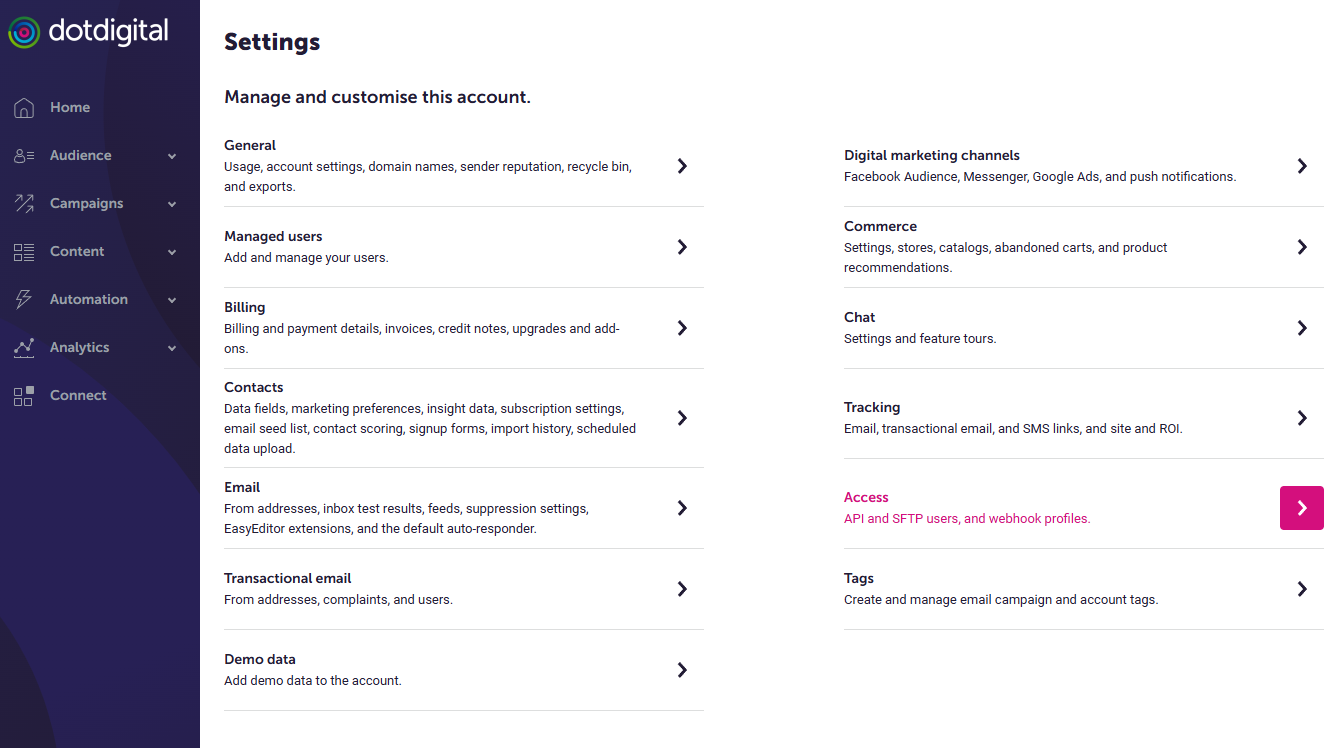This screenshot has height=748, width=1339.
Task: Click the Home house icon in sidebar
Action: pos(24,108)
